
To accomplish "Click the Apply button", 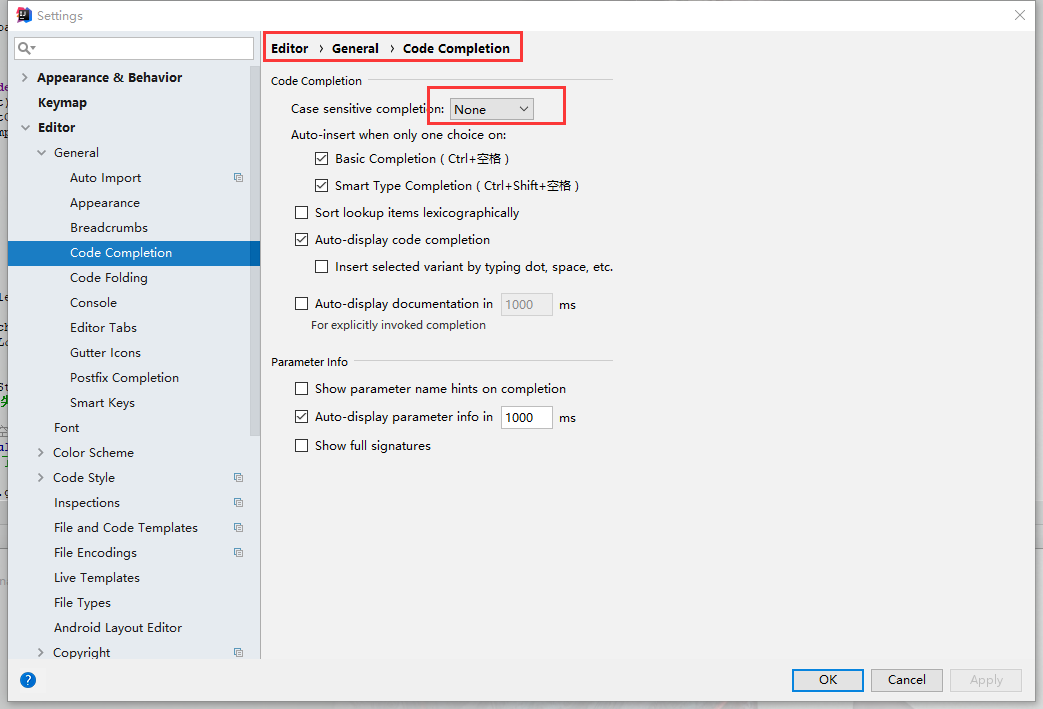I will [986, 680].
